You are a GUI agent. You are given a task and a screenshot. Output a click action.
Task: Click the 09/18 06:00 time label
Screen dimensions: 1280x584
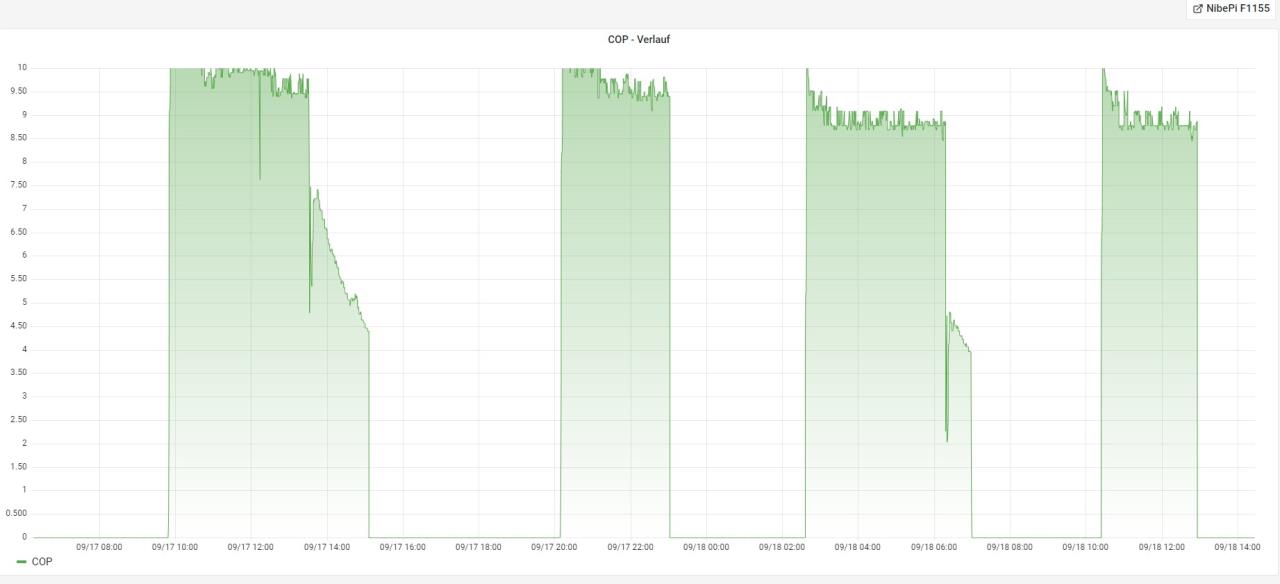934,547
